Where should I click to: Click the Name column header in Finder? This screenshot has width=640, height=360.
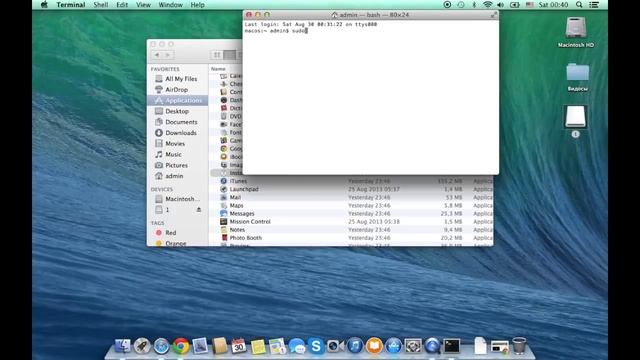pos(226,69)
